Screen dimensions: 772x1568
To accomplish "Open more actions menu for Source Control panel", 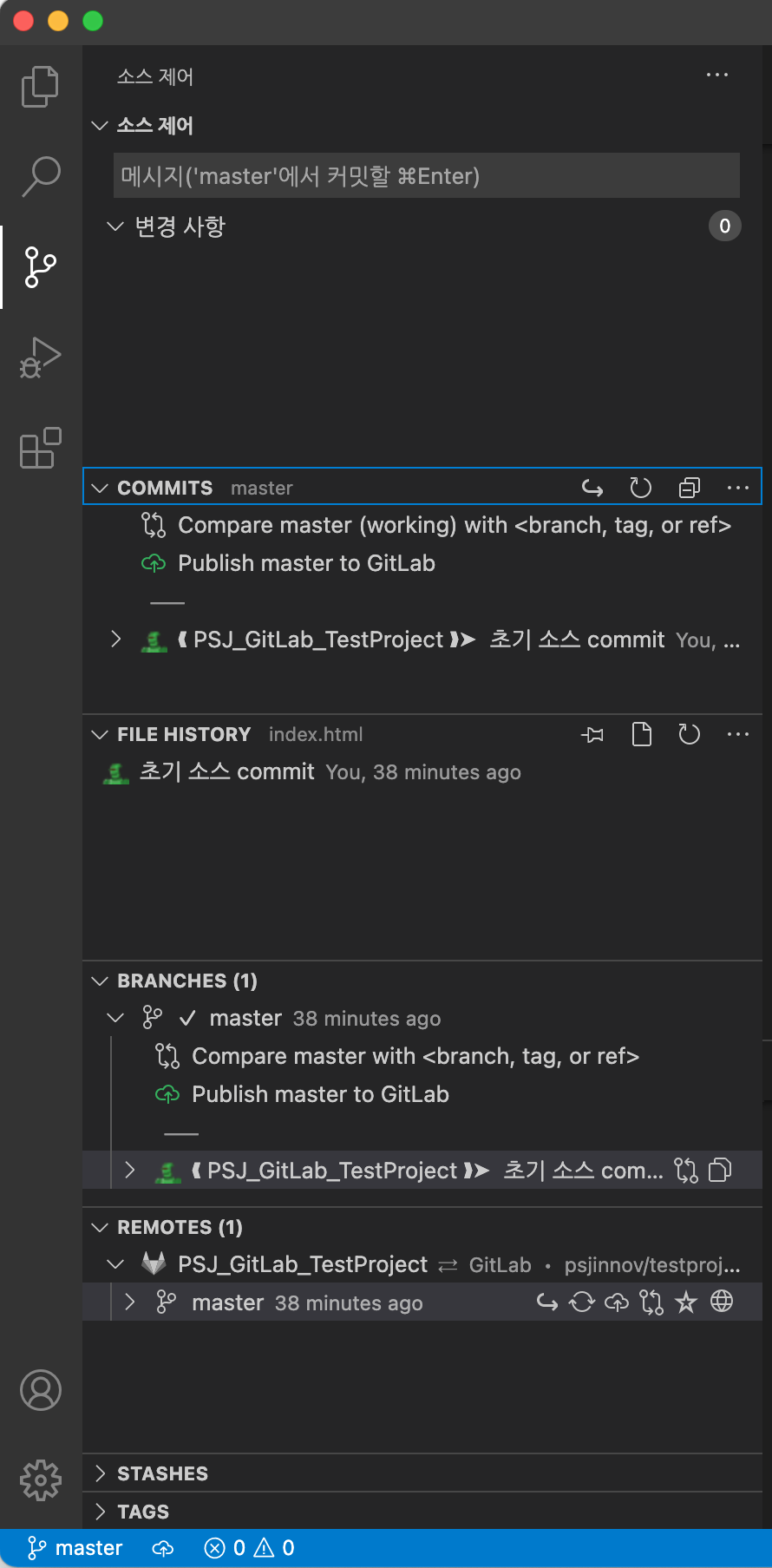I will [x=717, y=75].
